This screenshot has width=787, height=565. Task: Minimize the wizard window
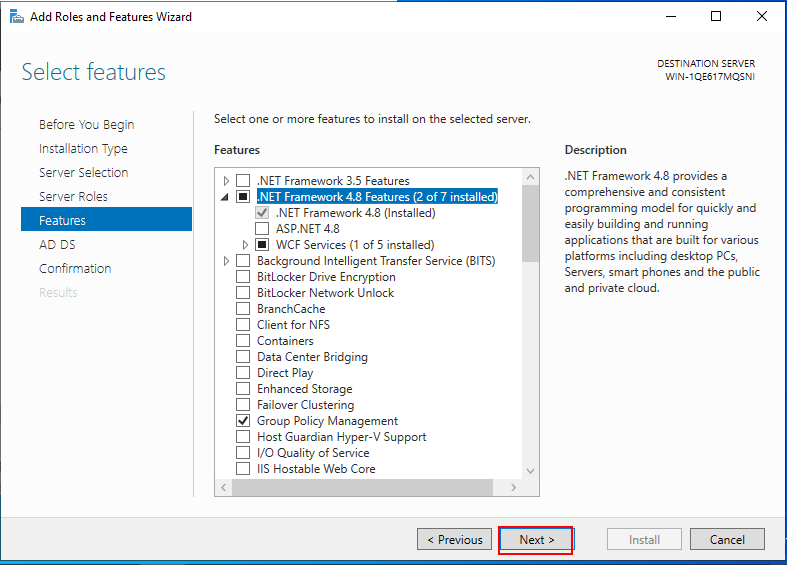[x=671, y=16]
